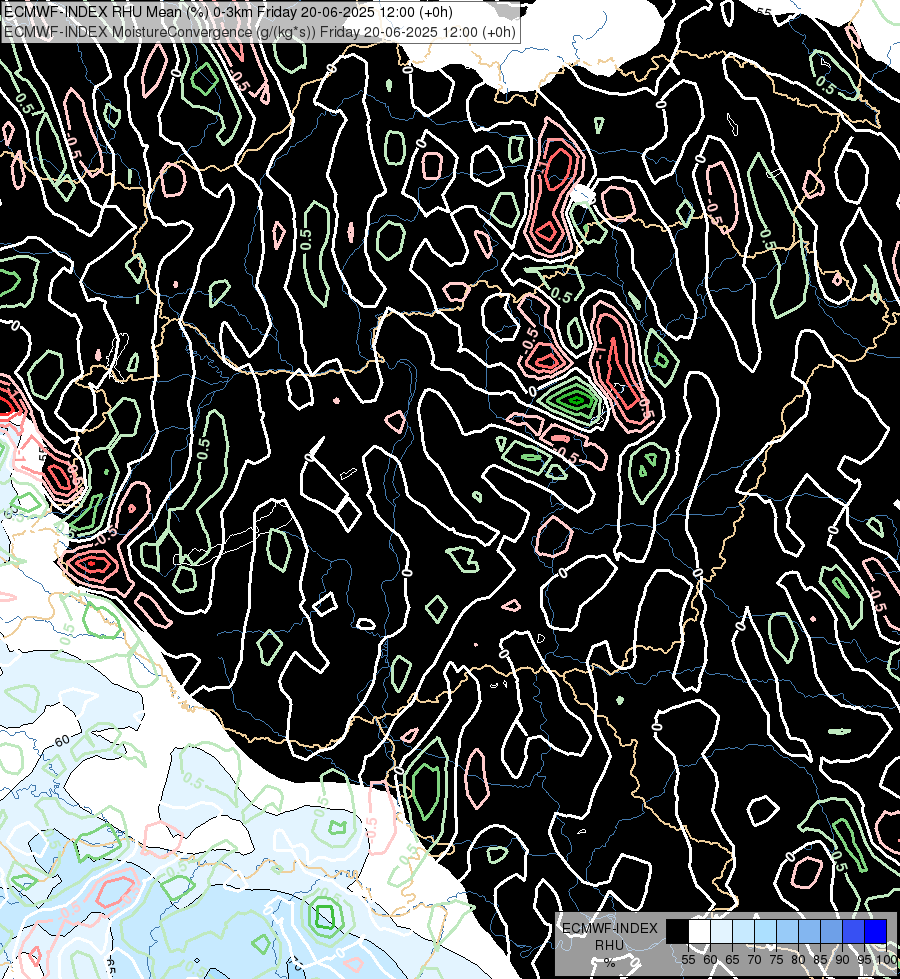Click the legend tick label 95
This screenshot has width=900, height=979.
coord(864,960)
